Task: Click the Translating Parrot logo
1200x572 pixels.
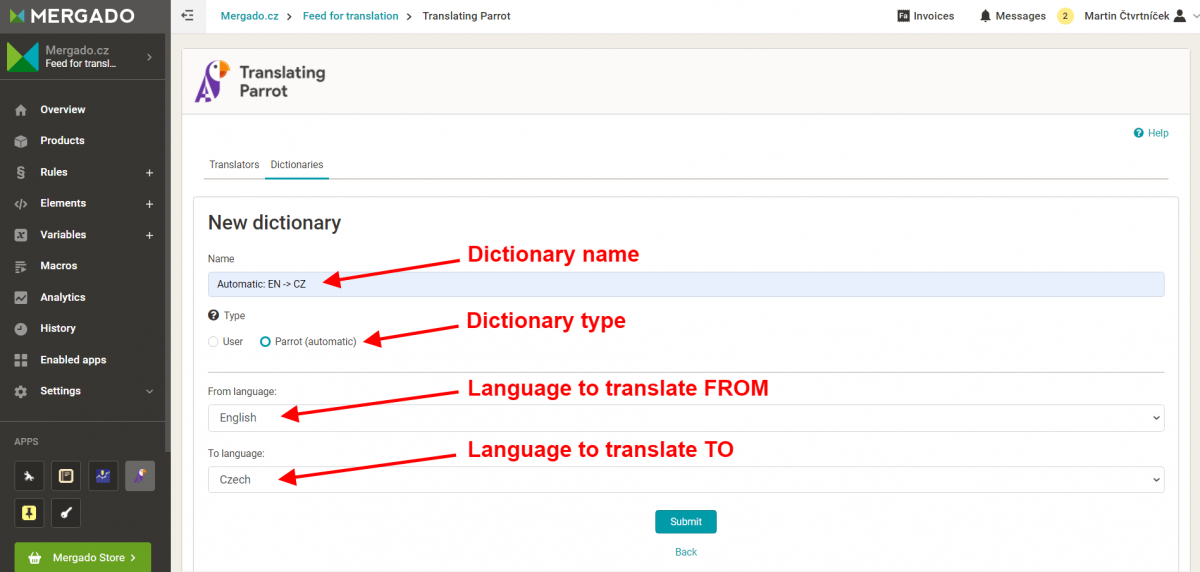Action: (x=260, y=82)
